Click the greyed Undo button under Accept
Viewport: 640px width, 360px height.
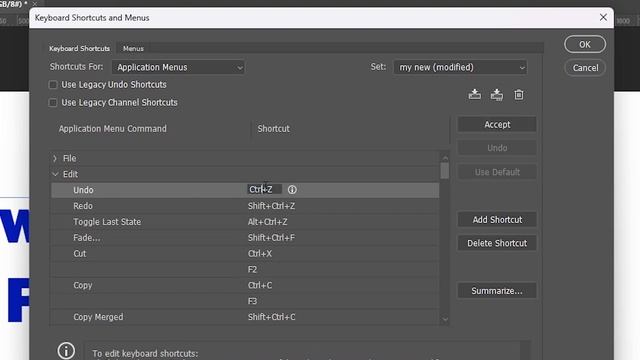497,148
